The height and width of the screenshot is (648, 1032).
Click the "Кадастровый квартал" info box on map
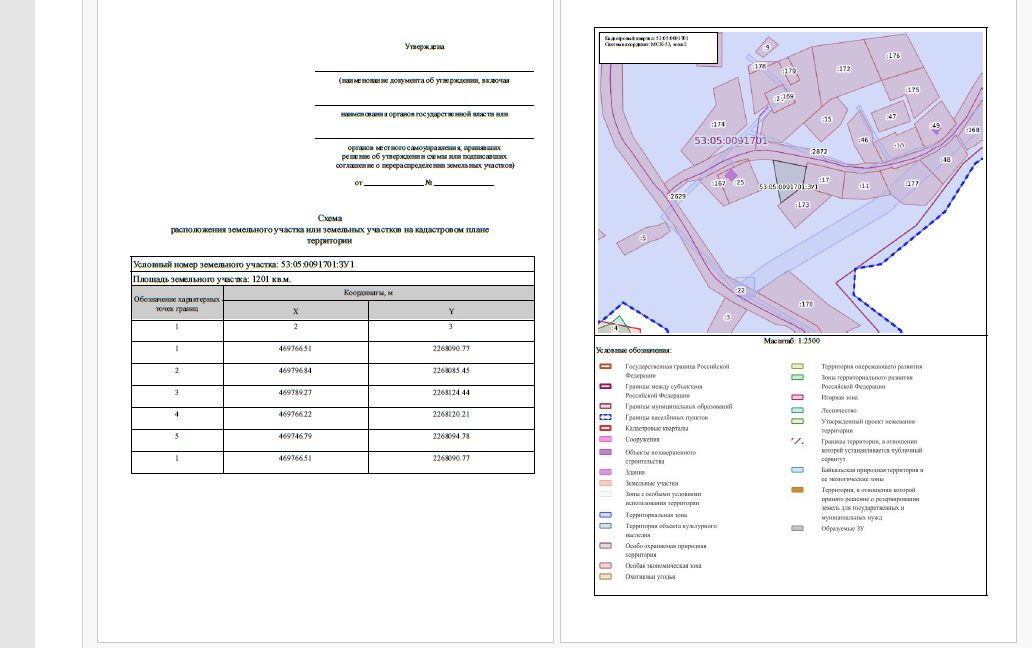[658, 48]
